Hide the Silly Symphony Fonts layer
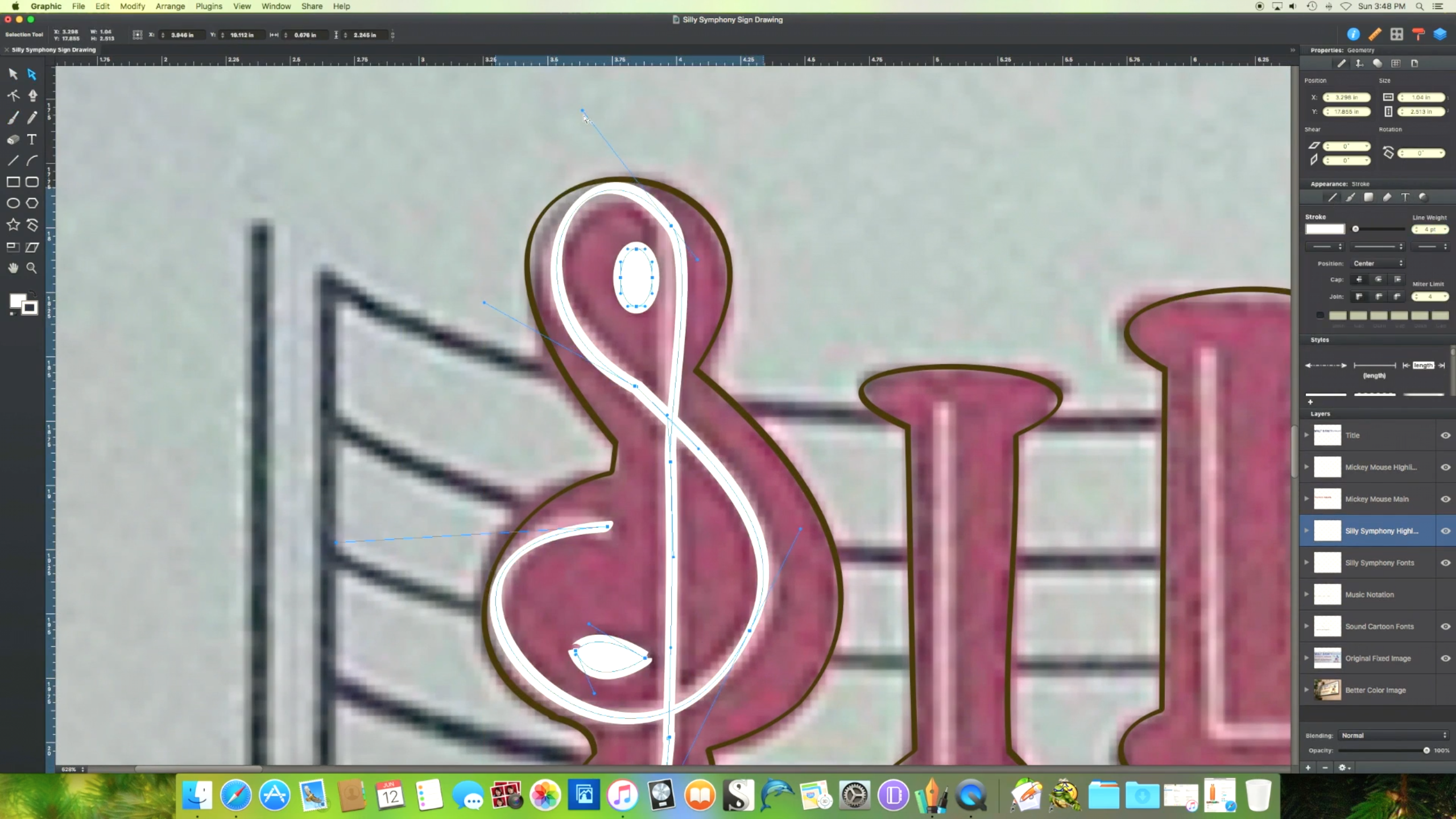1456x819 pixels. point(1445,562)
